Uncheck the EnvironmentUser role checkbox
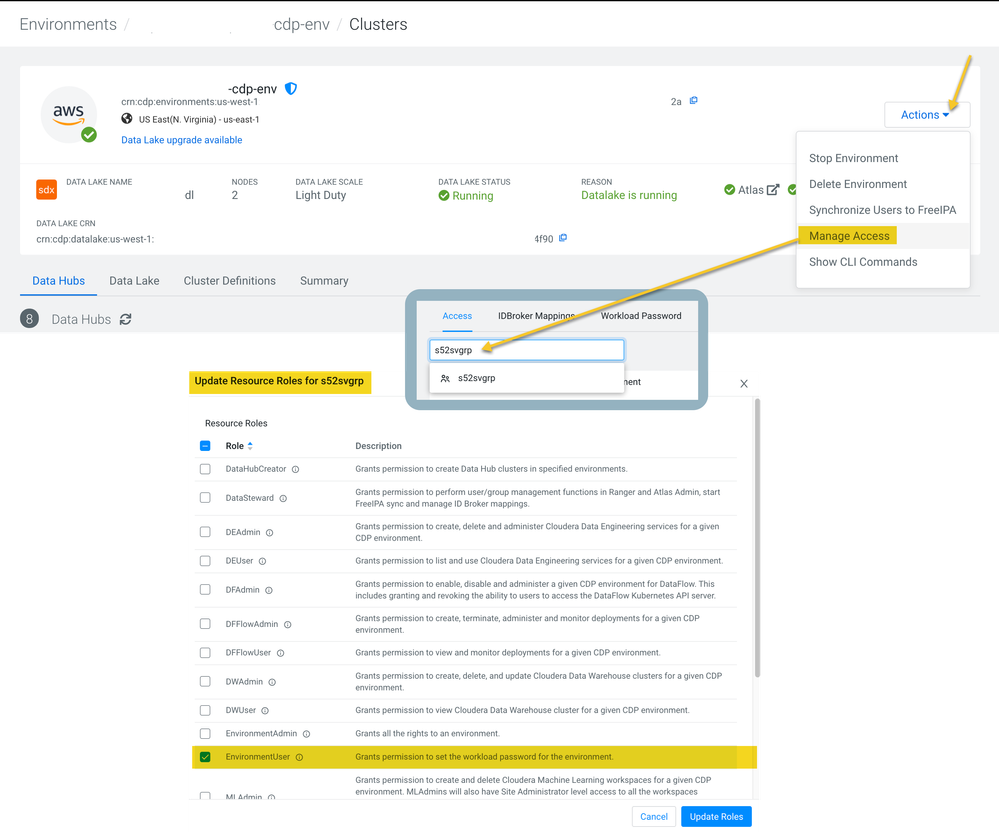Screen dimensions: 999x832 tap(205, 757)
